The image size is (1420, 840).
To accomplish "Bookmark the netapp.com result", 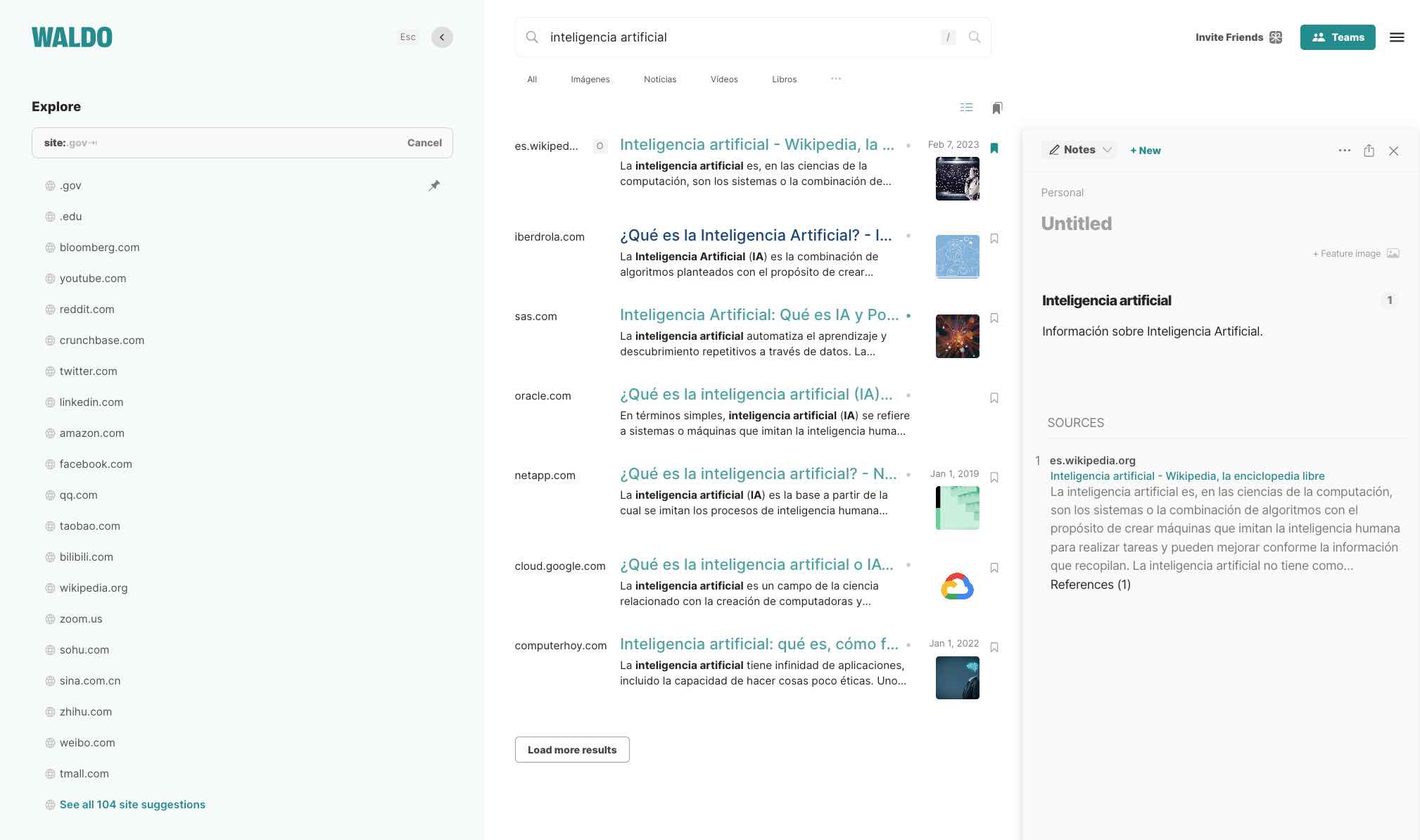I will pyautogui.click(x=994, y=477).
